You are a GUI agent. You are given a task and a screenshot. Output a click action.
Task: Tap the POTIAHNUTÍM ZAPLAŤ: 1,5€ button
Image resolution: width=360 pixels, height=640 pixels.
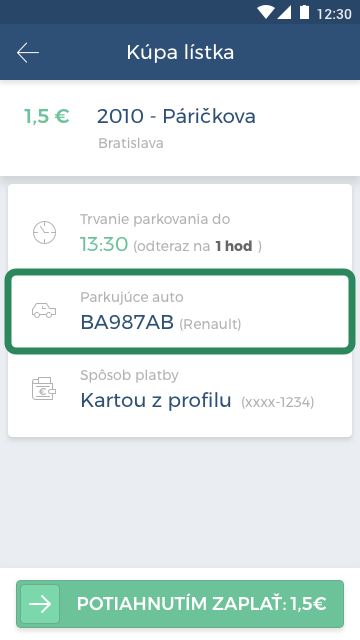pyautogui.click(x=180, y=604)
